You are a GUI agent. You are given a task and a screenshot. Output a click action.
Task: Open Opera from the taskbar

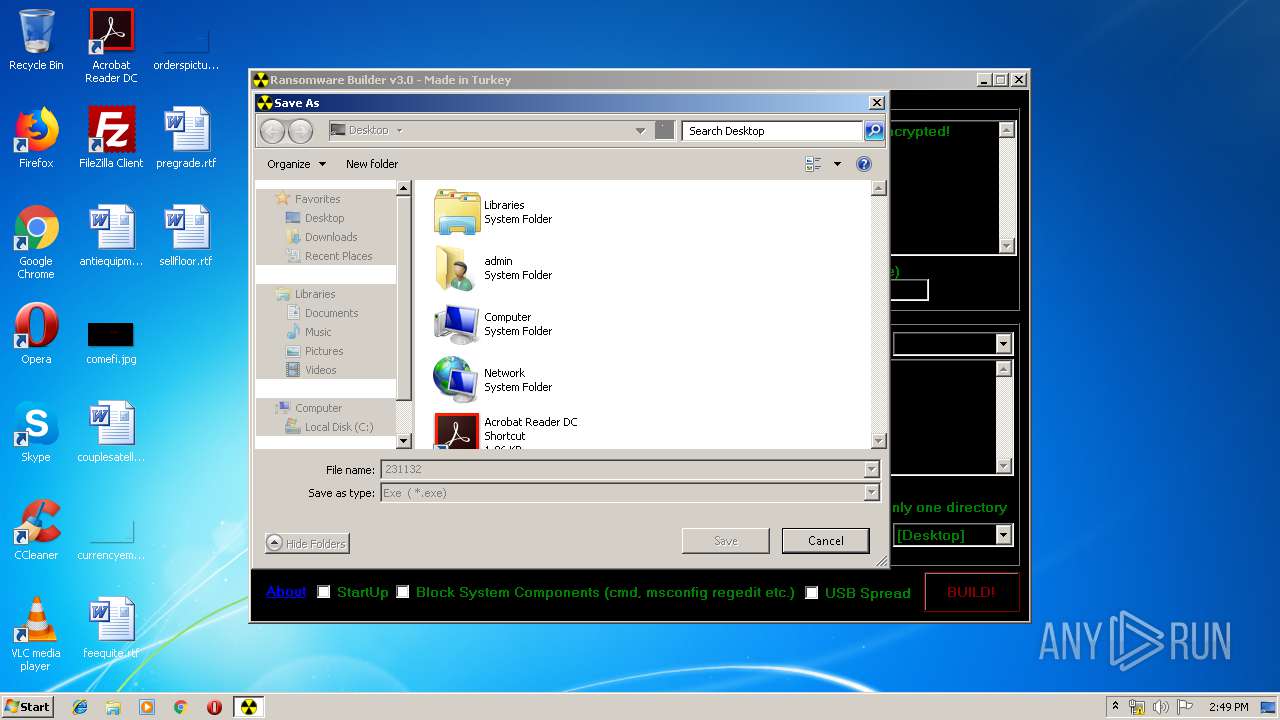tap(214, 707)
